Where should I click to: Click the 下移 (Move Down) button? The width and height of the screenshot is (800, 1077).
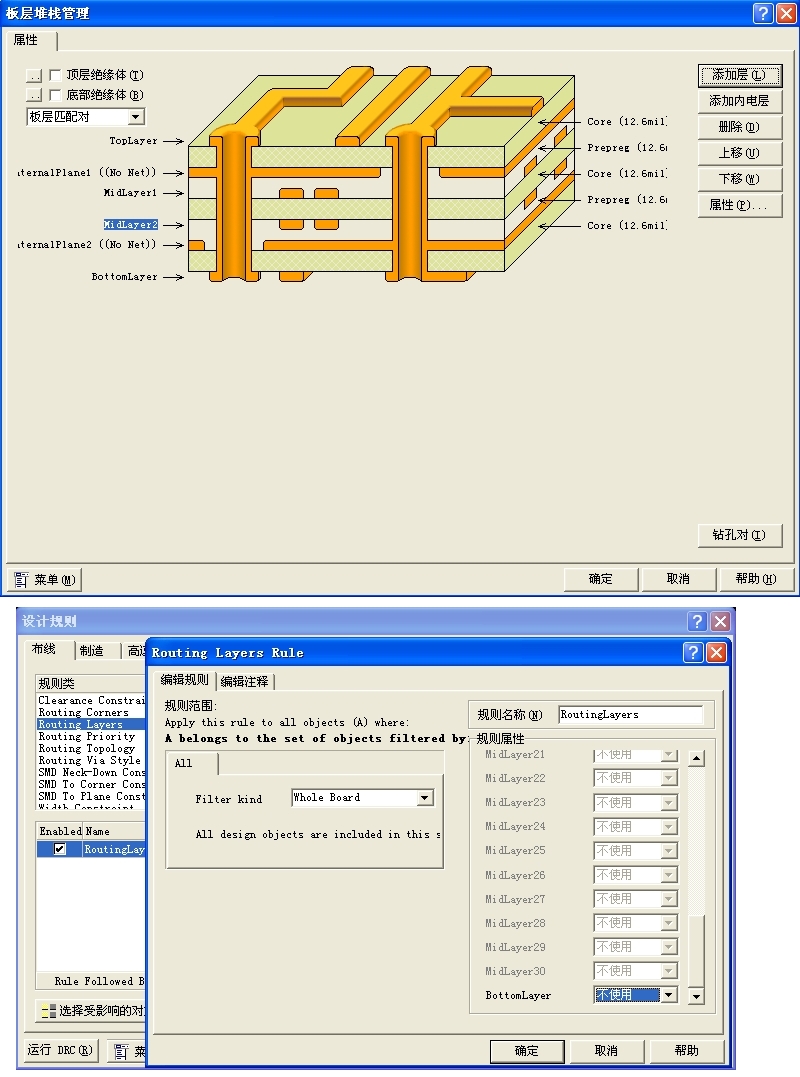coord(740,179)
